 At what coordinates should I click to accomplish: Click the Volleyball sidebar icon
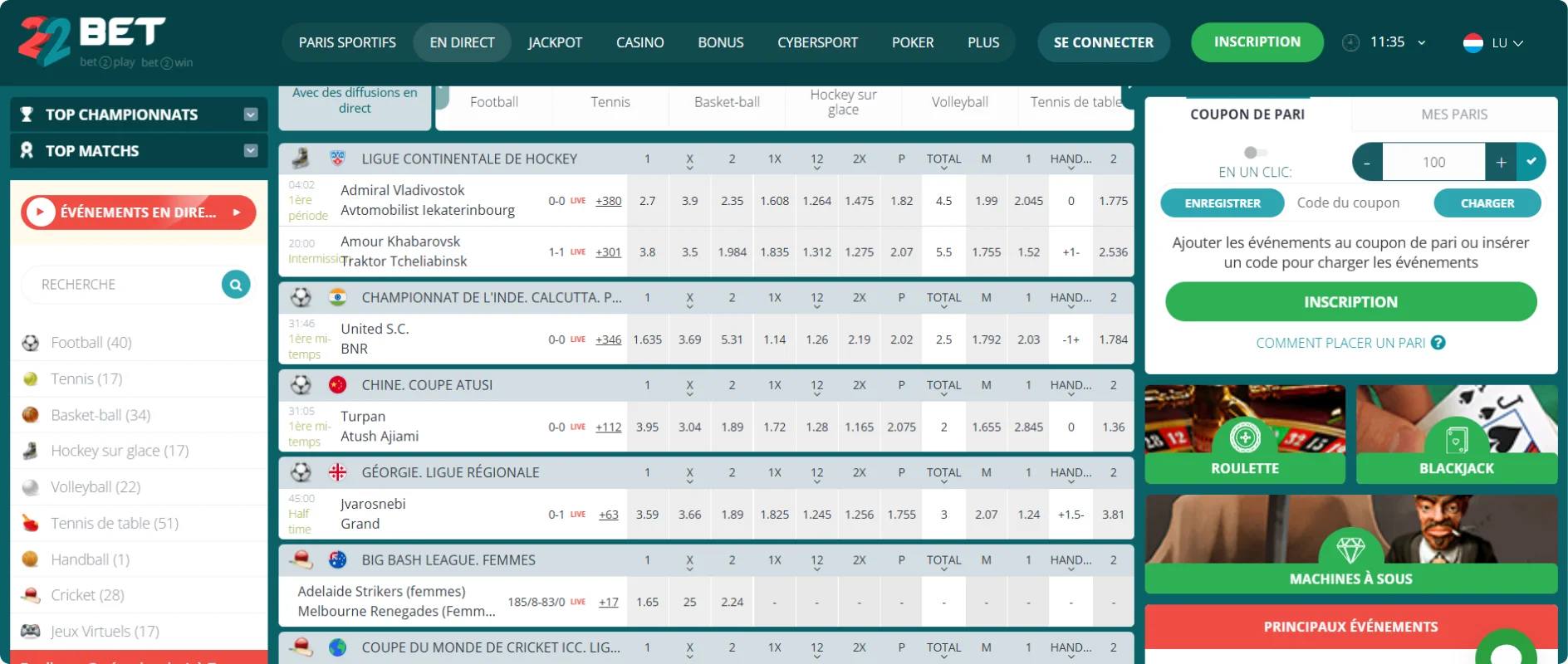31,487
